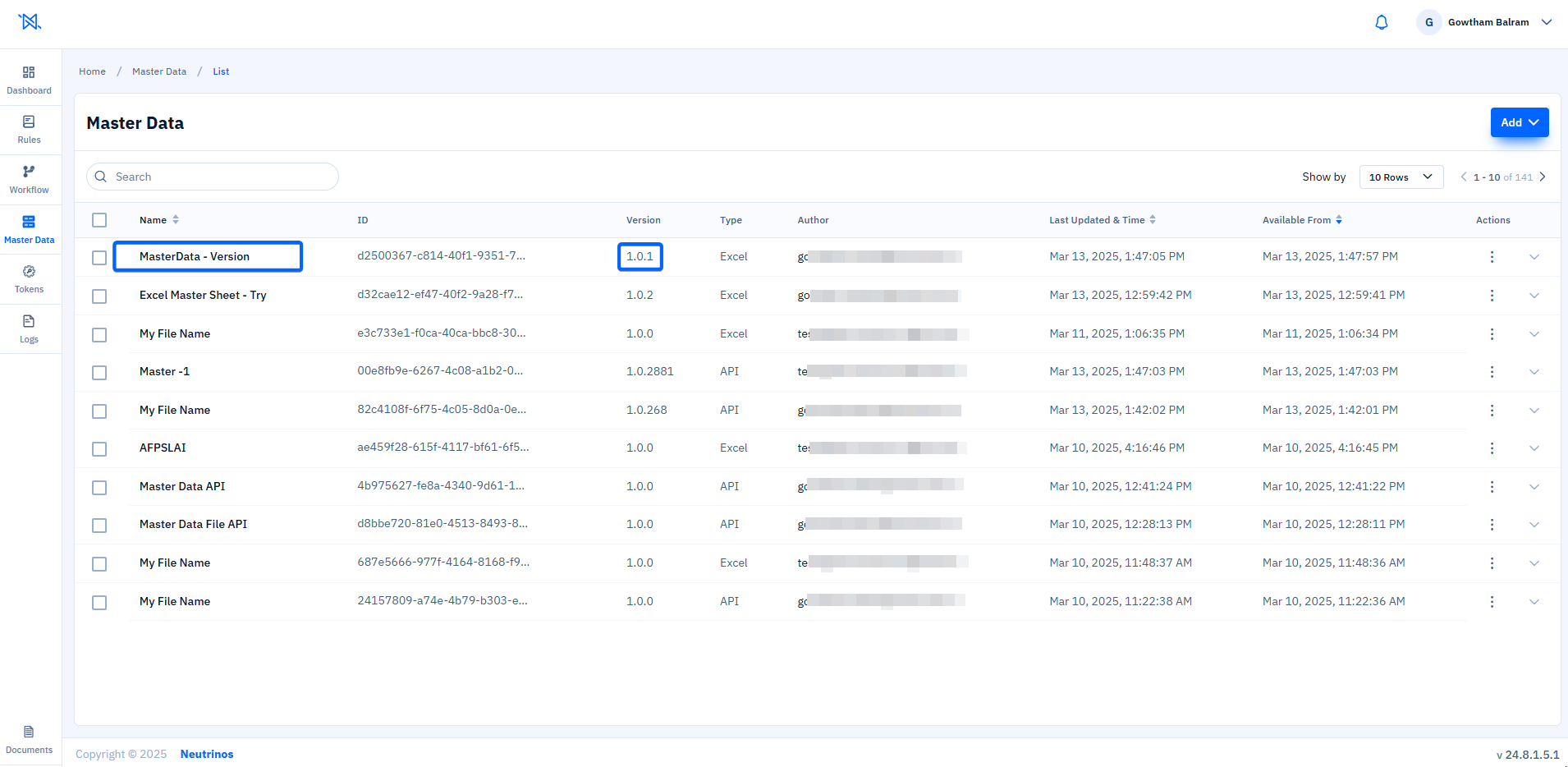Toggle the select-all header checkbox
This screenshot has width=1568, height=767.
tap(99, 220)
